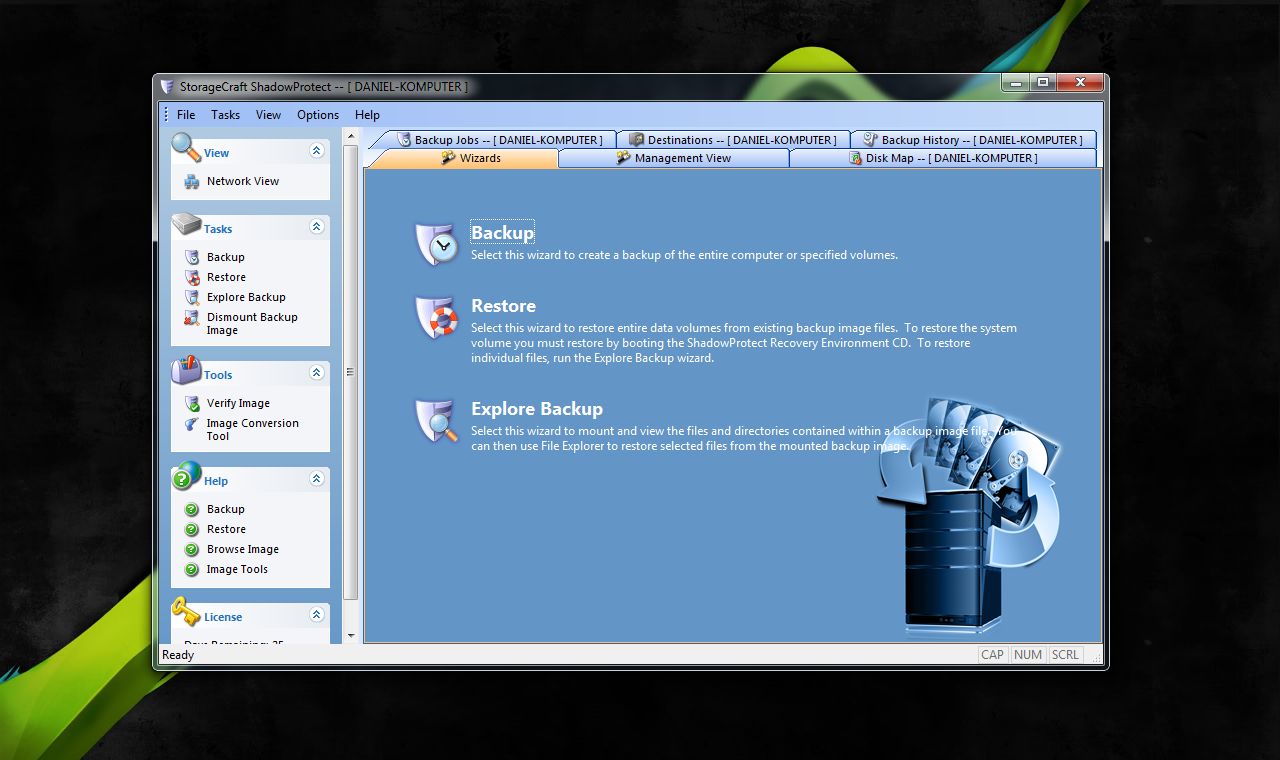Click Verify Image sidebar link
The height and width of the screenshot is (760, 1280).
238,403
